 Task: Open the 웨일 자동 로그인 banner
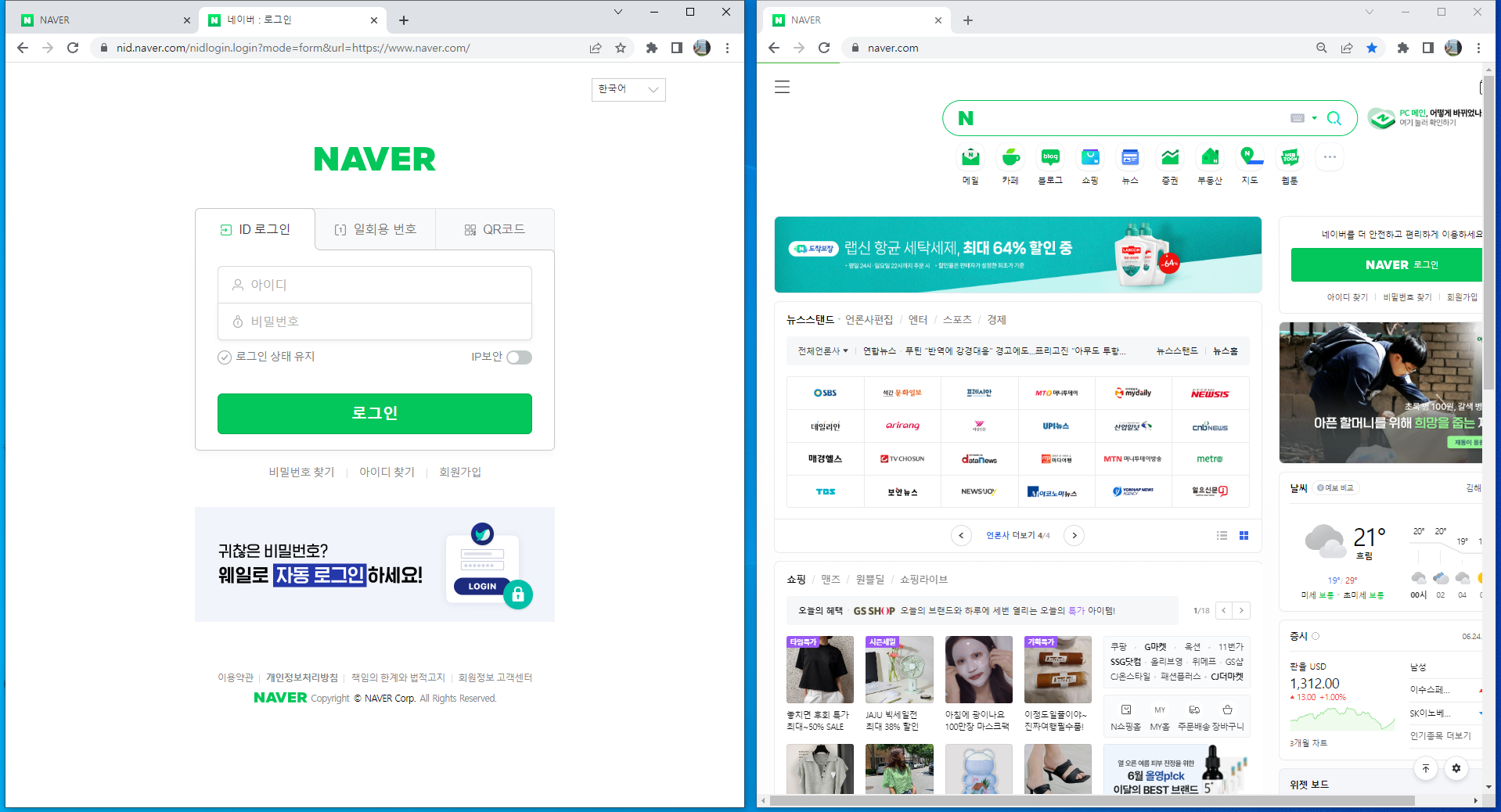pos(375,565)
